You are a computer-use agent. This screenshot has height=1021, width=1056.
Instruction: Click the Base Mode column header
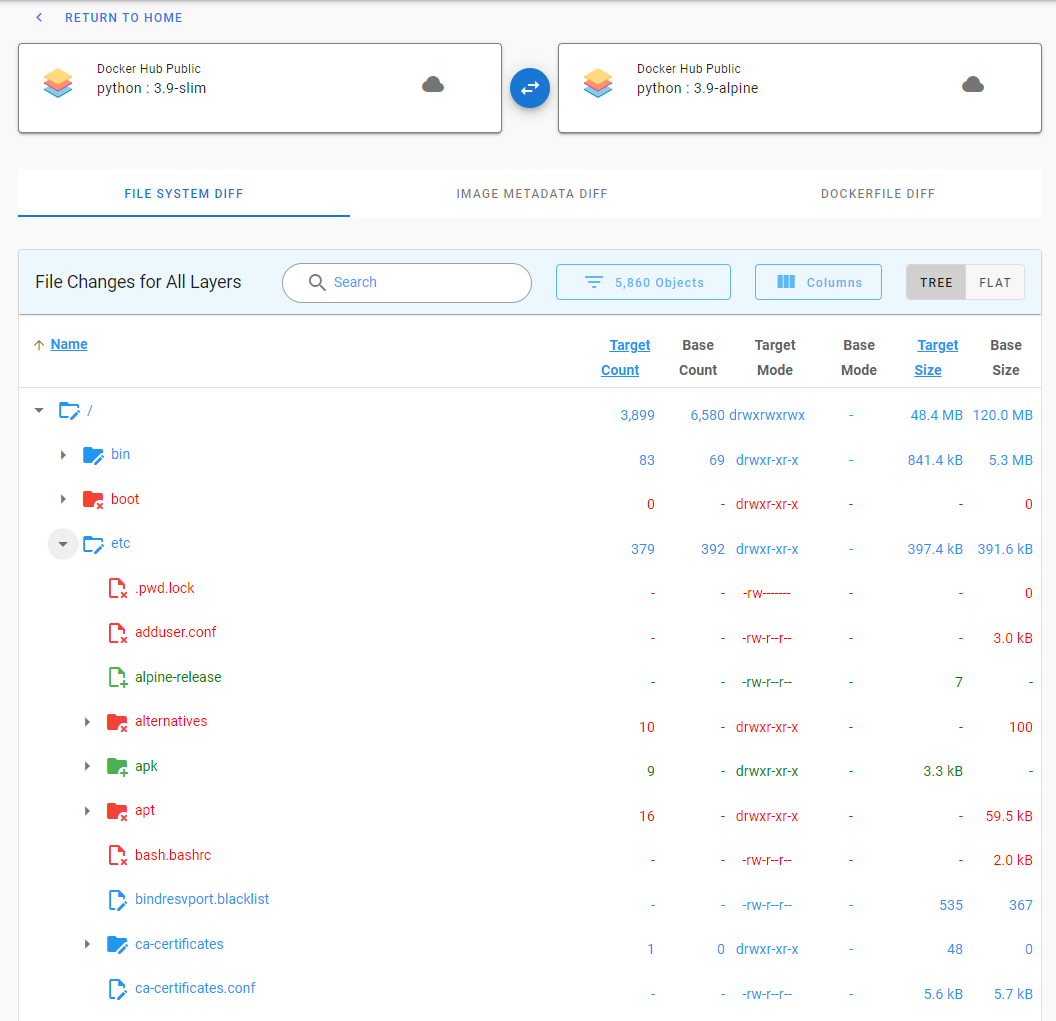click(x=859, y=358)
